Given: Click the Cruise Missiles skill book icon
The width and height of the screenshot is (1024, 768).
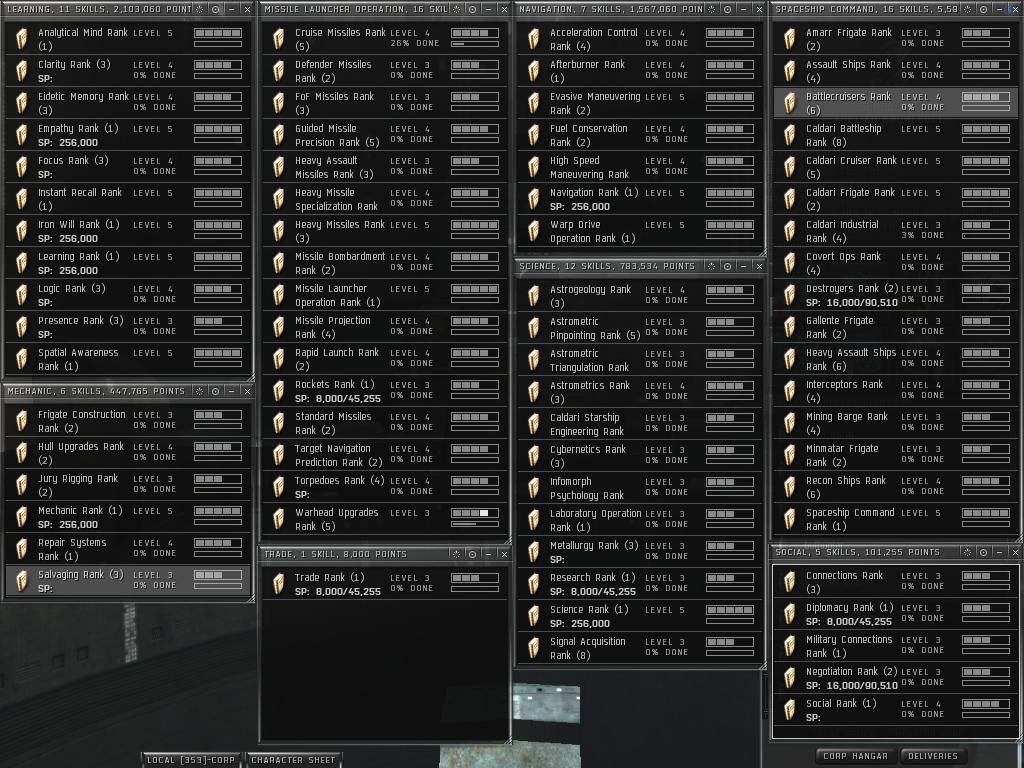Looking at the screenshot, I should click(279, 39).
